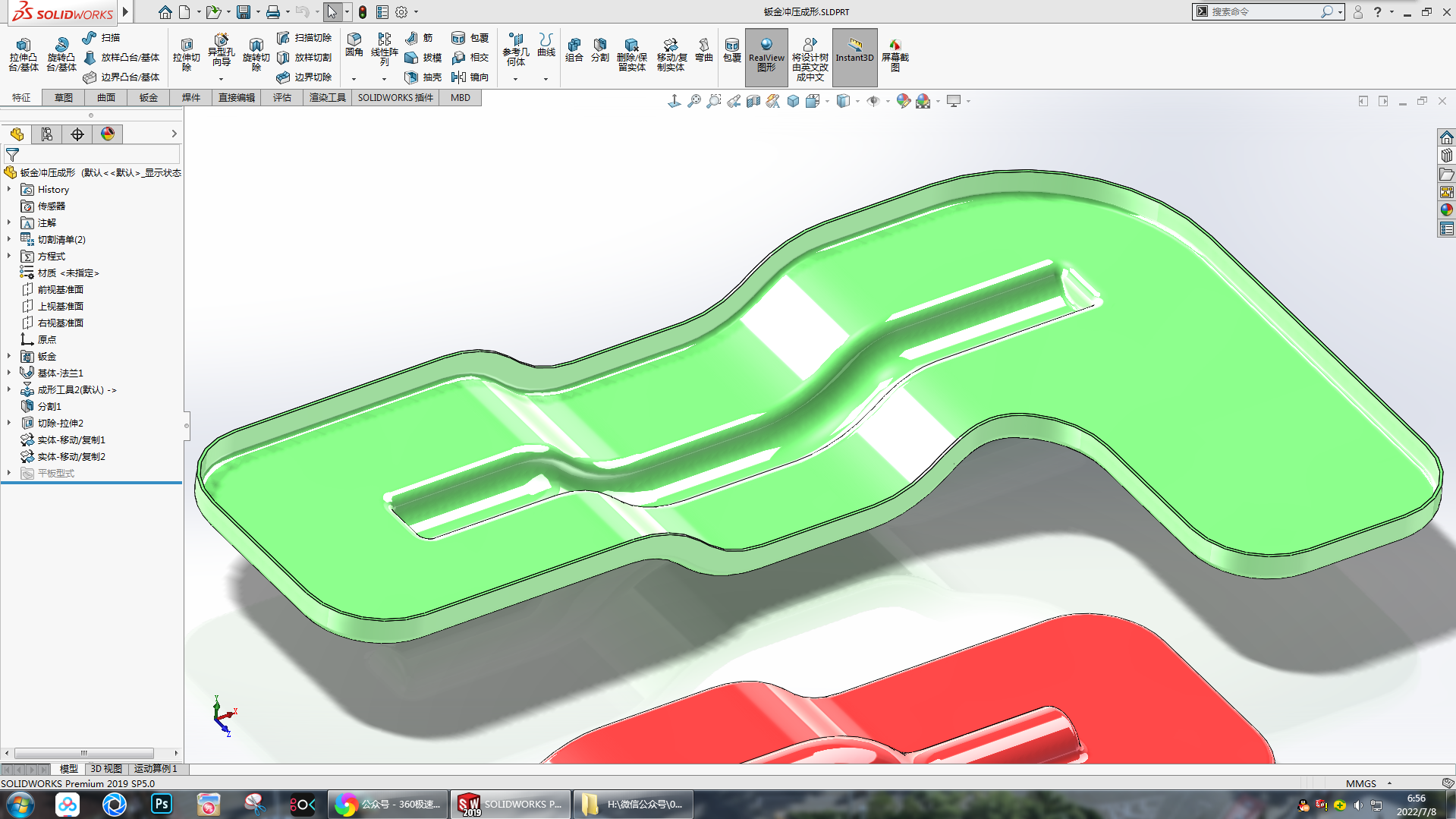Viewport: 1456px width, 819px height.
Task: Open Photoshop from the Windows taskbar
Action: [162, 804]
